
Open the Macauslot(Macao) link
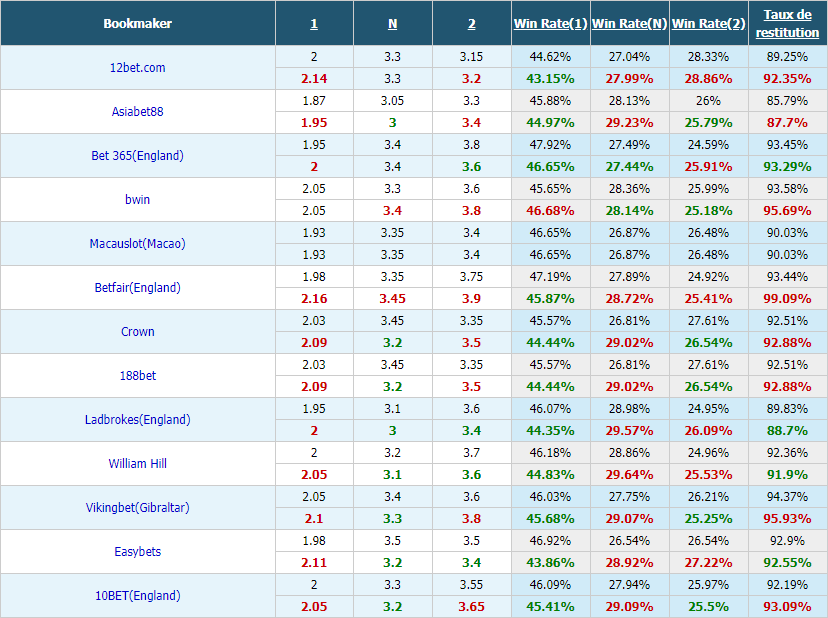point(137,244)
